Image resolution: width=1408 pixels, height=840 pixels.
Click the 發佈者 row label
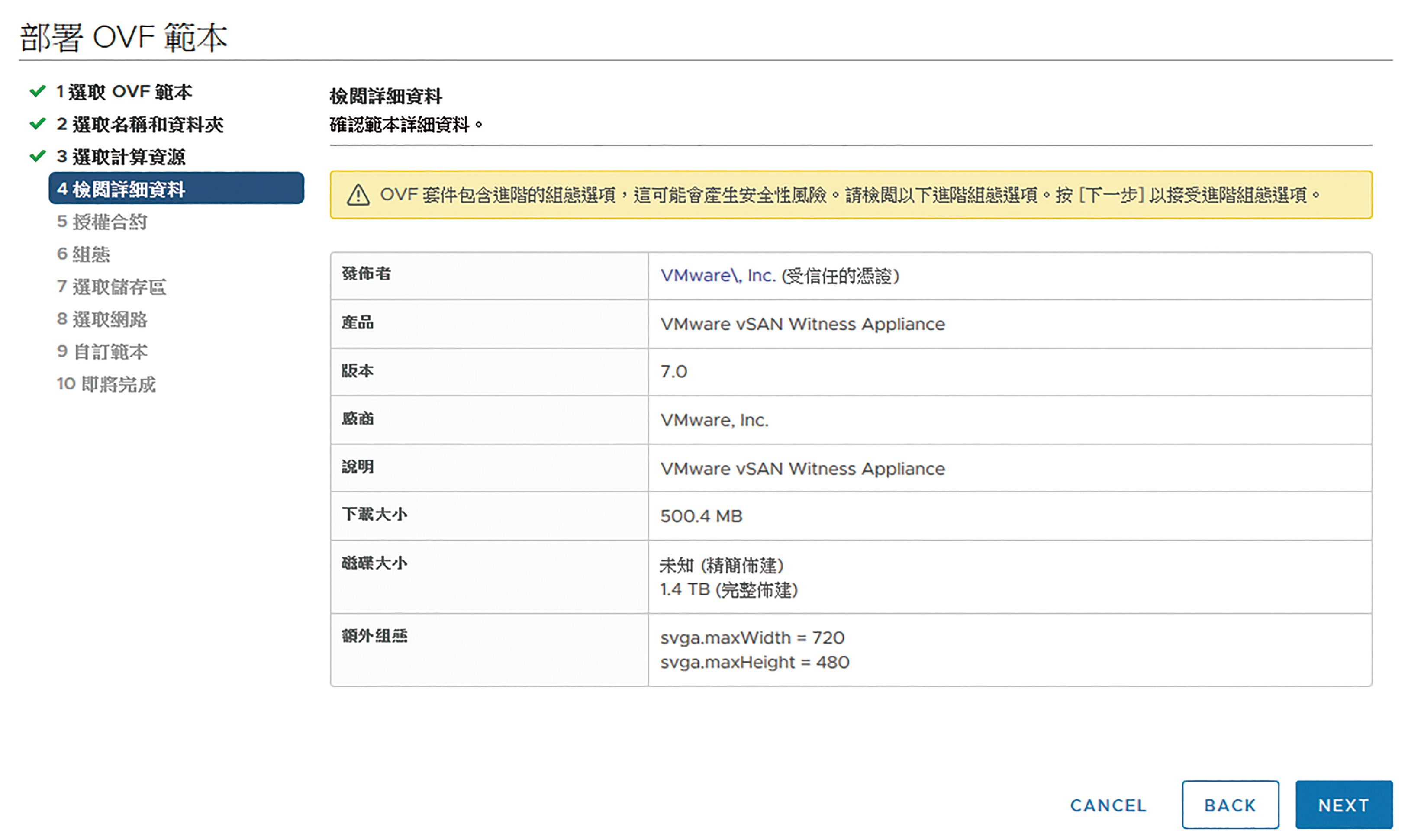[x=366, y=274]
